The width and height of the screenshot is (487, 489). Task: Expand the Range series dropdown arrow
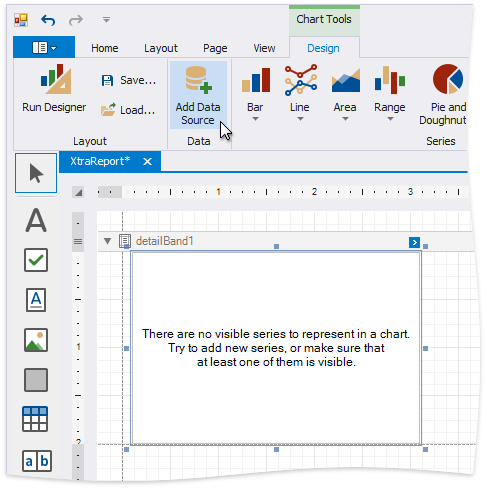tap(390, 119)
